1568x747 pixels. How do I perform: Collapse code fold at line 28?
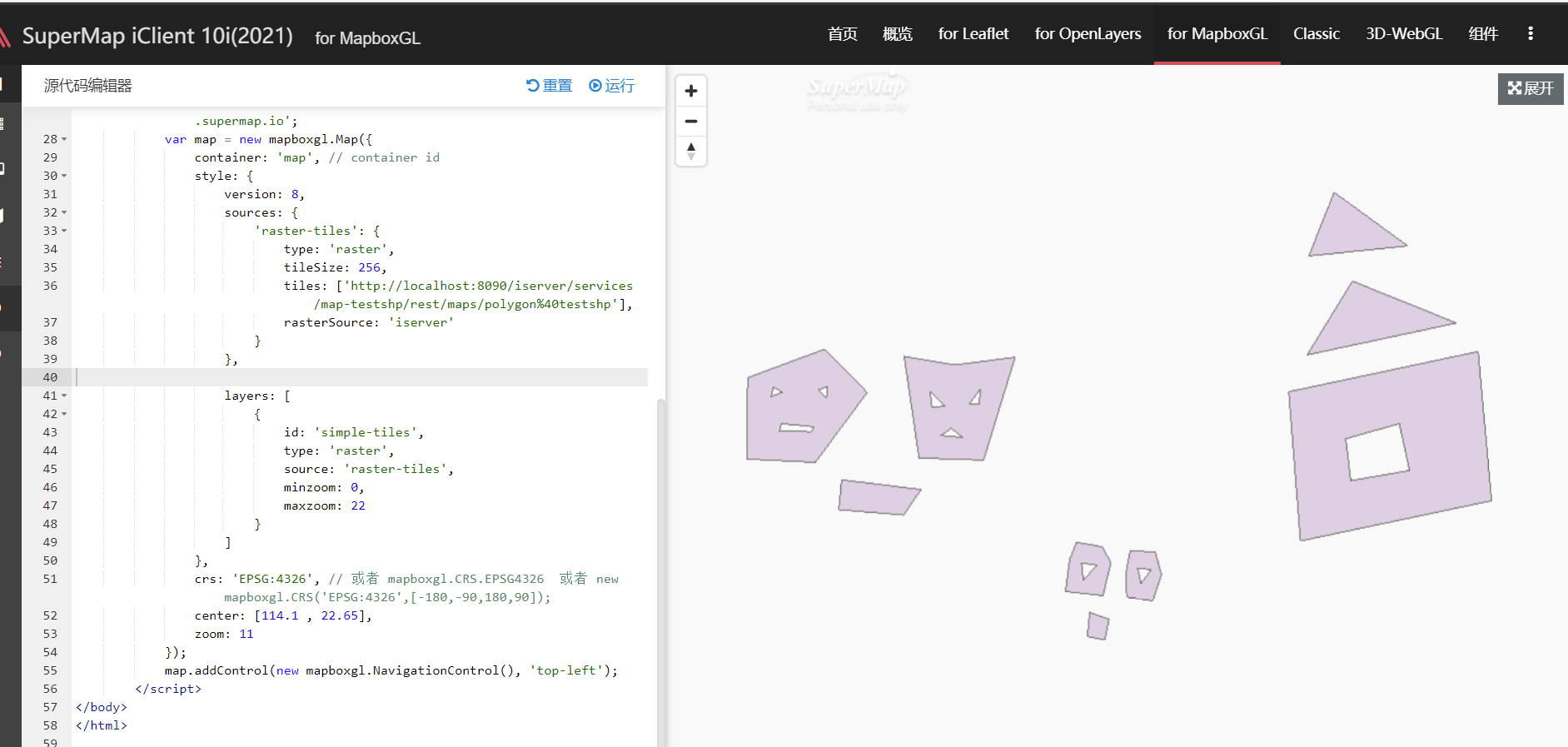point(64,140)
